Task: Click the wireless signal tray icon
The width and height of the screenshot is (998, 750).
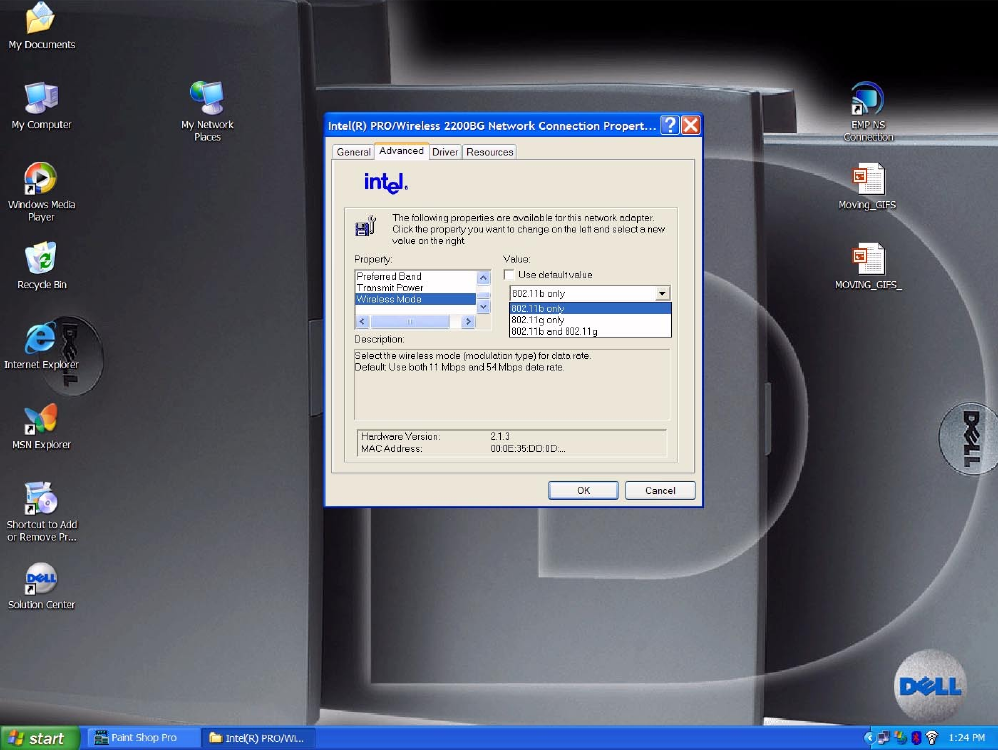Action: [x=932, y=738]
